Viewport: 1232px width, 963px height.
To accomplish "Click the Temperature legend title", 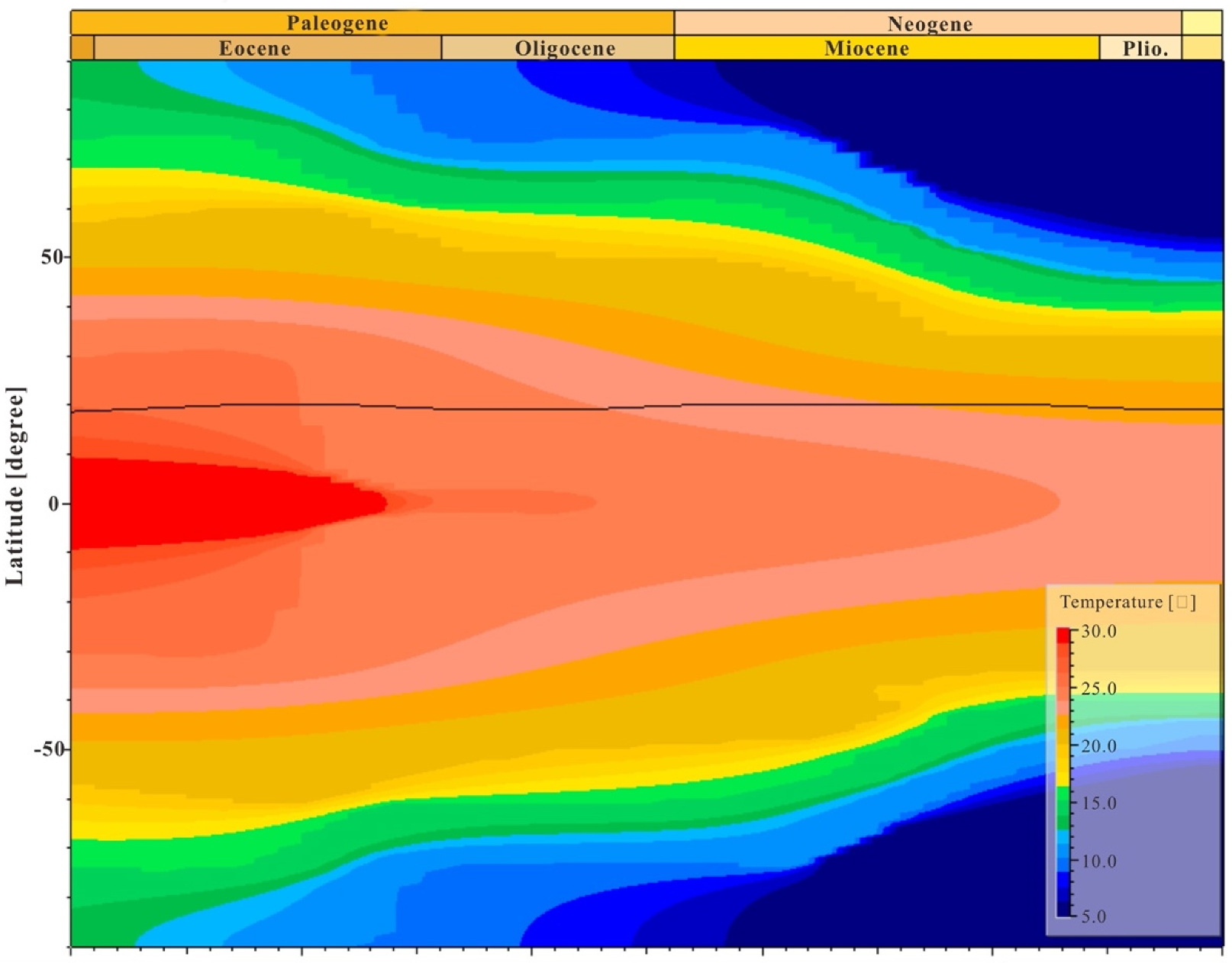I will pyautogui.click(x=1127, y=602).
